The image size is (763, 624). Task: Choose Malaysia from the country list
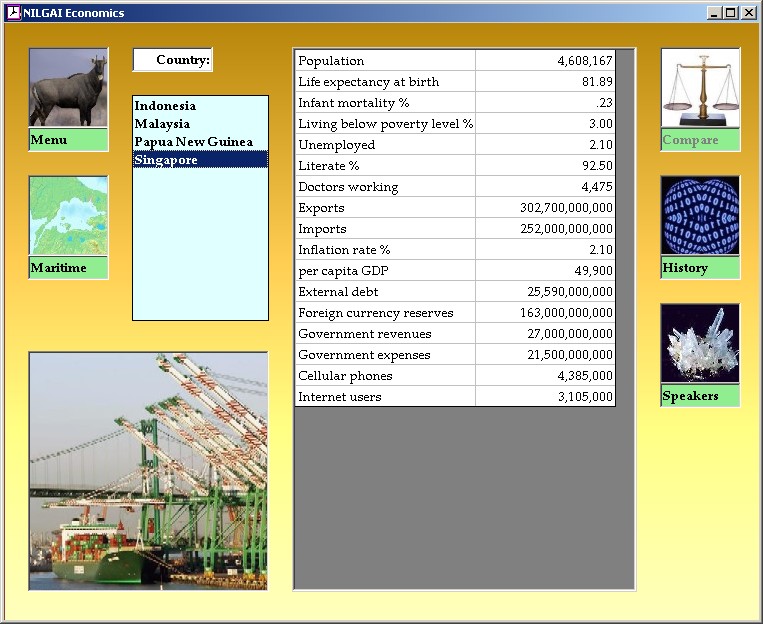tap(162, 124)
